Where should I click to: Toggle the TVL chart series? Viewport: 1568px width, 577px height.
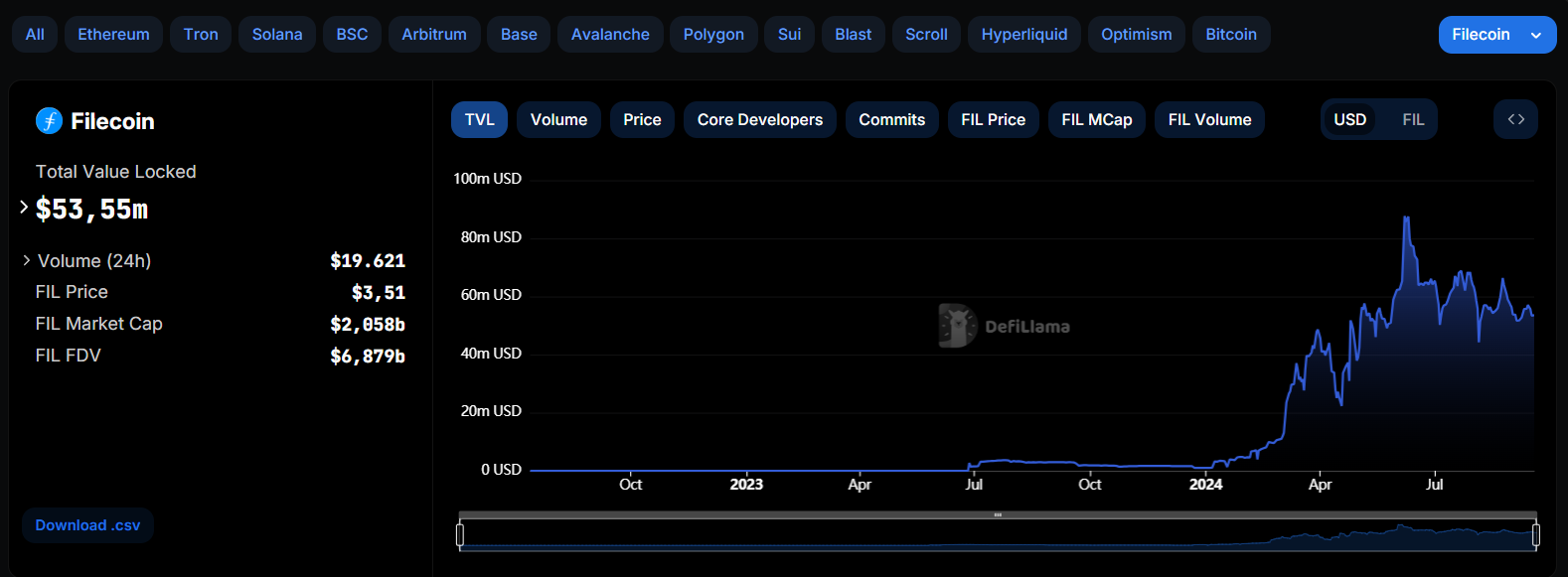tap(479, 119)
